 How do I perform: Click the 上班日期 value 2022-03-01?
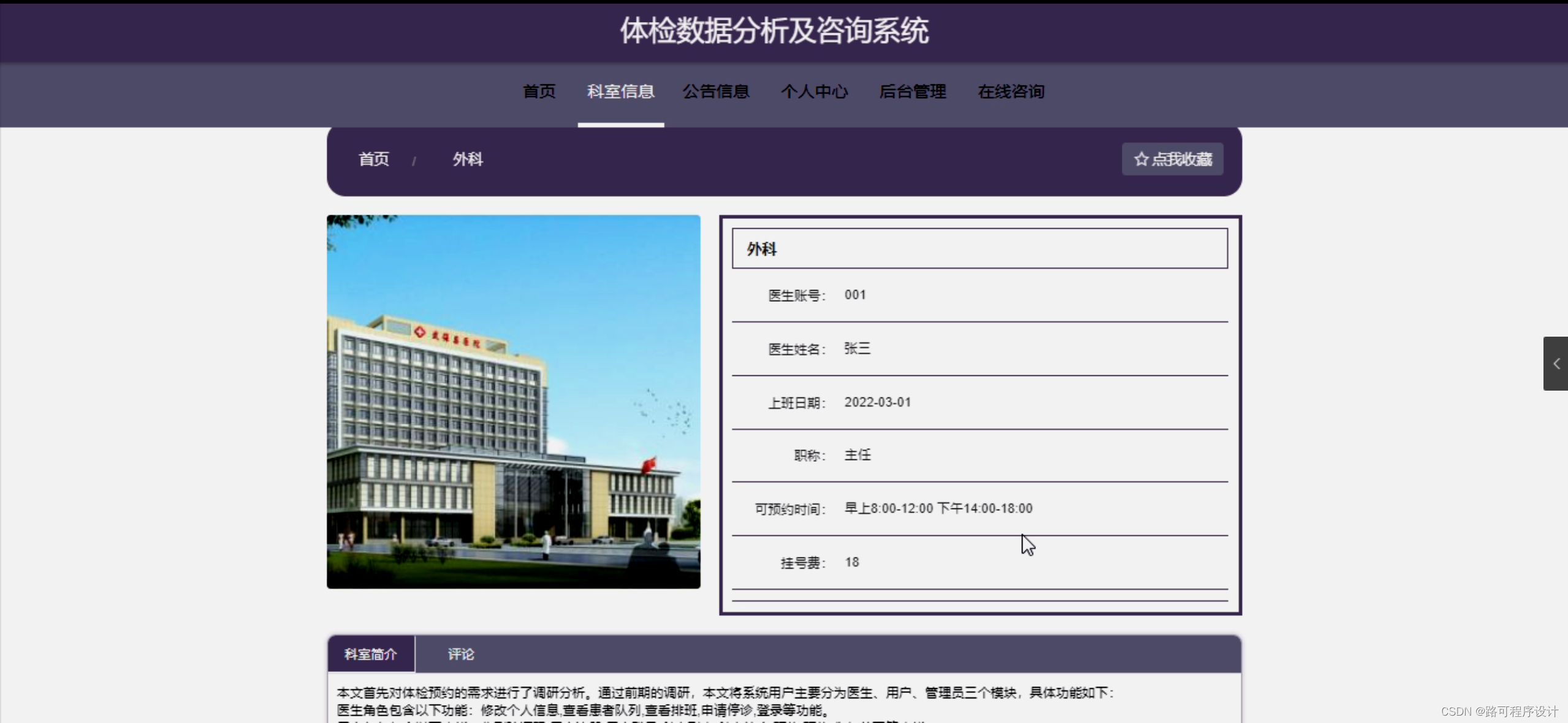[877, 402]
